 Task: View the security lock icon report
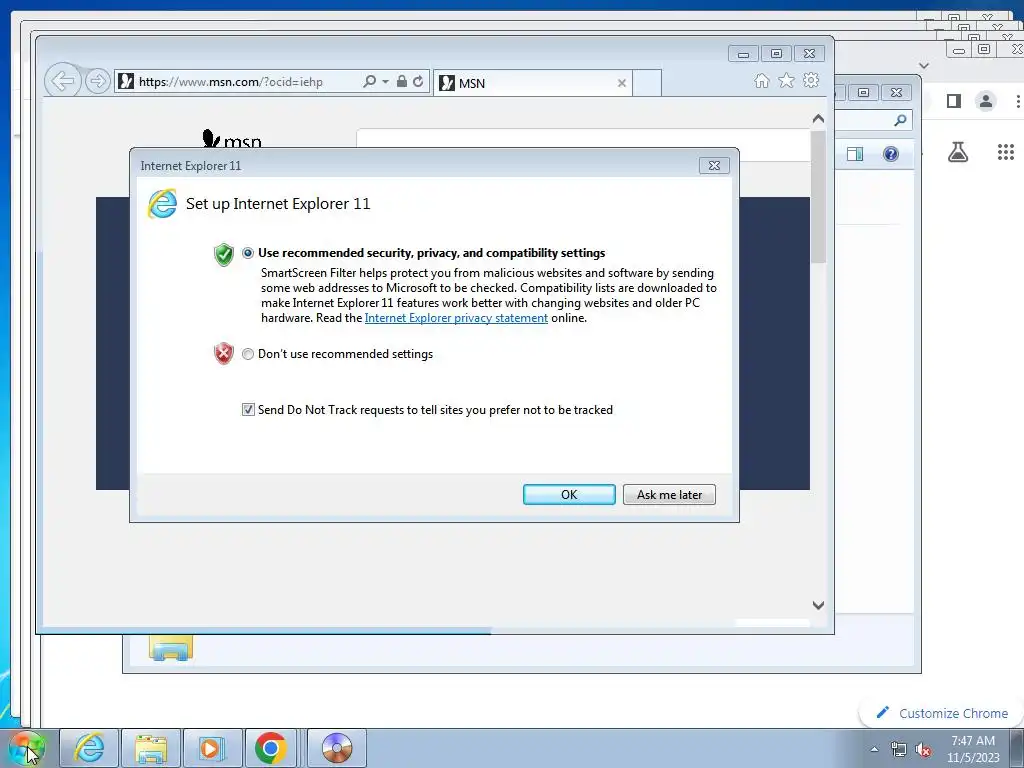pyautogui.click(x=402, y=81)
